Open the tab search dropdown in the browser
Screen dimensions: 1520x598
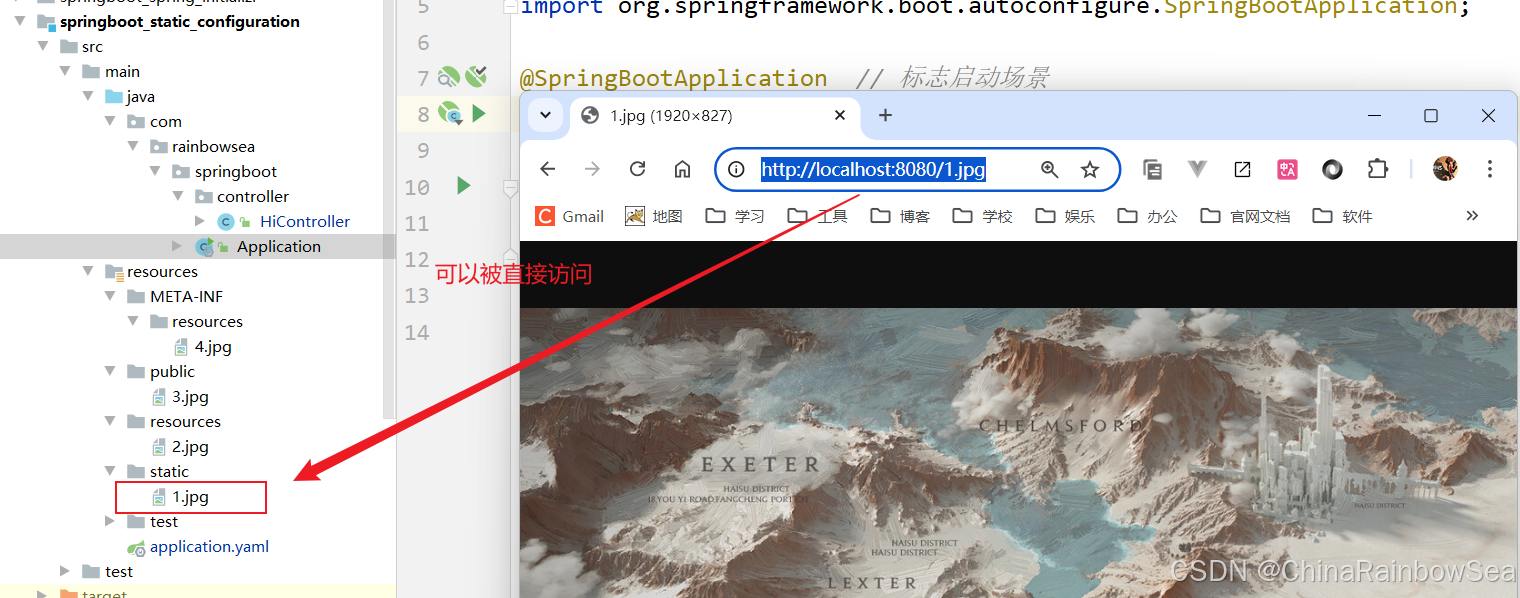click(x=545, y=115)
